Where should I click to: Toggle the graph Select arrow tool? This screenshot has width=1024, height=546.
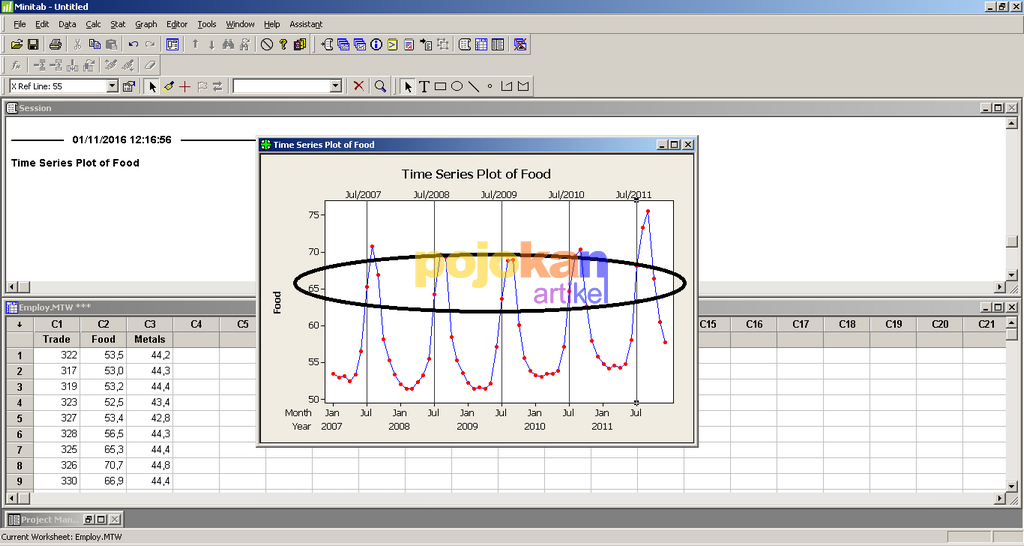153,87
